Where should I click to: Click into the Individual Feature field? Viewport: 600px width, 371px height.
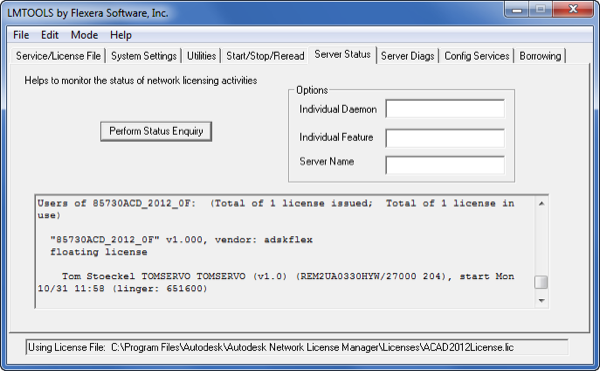click(x=445, y=138)
